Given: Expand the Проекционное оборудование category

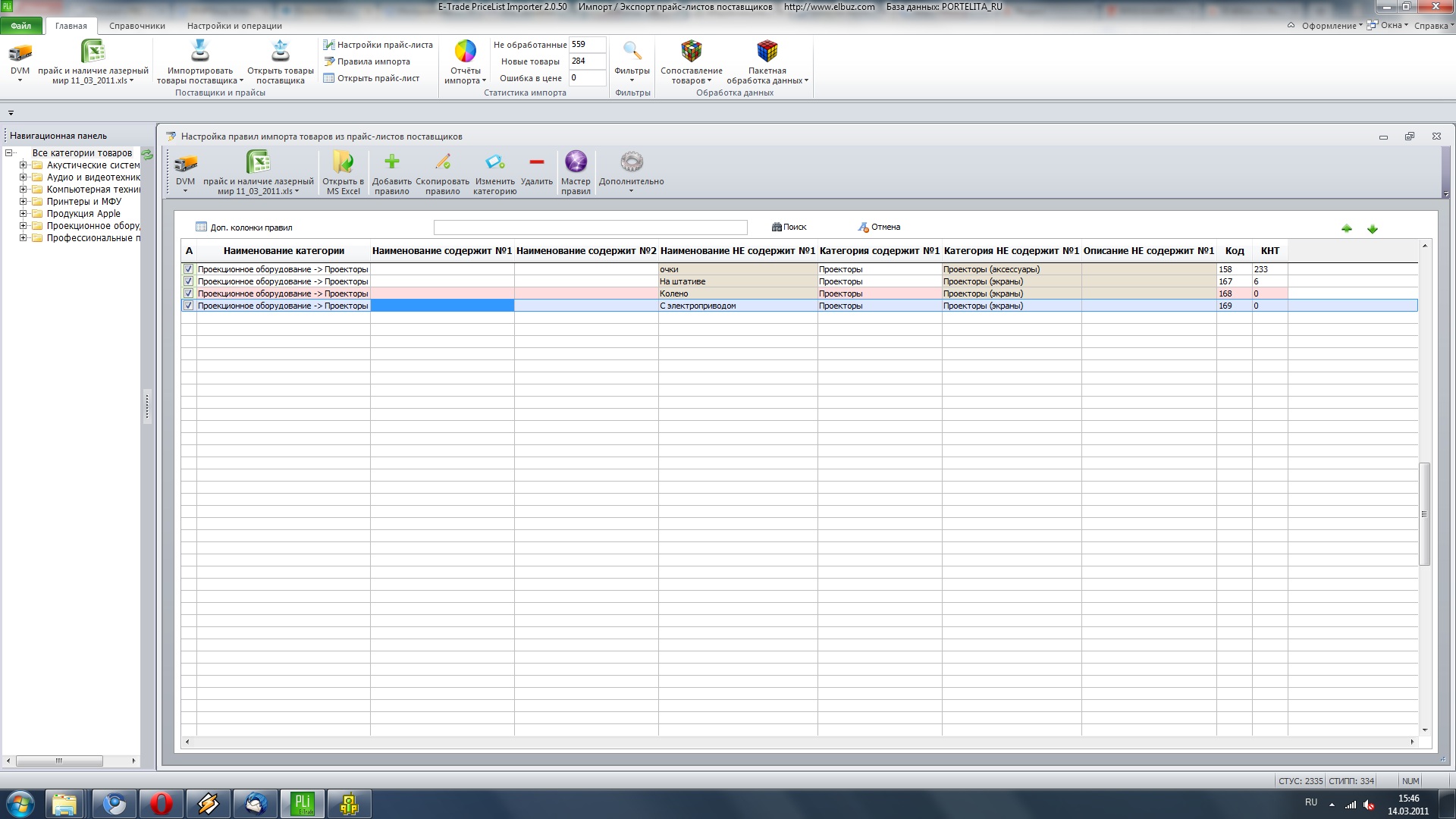Looking at the screenshot, I should tap(24, 226).
